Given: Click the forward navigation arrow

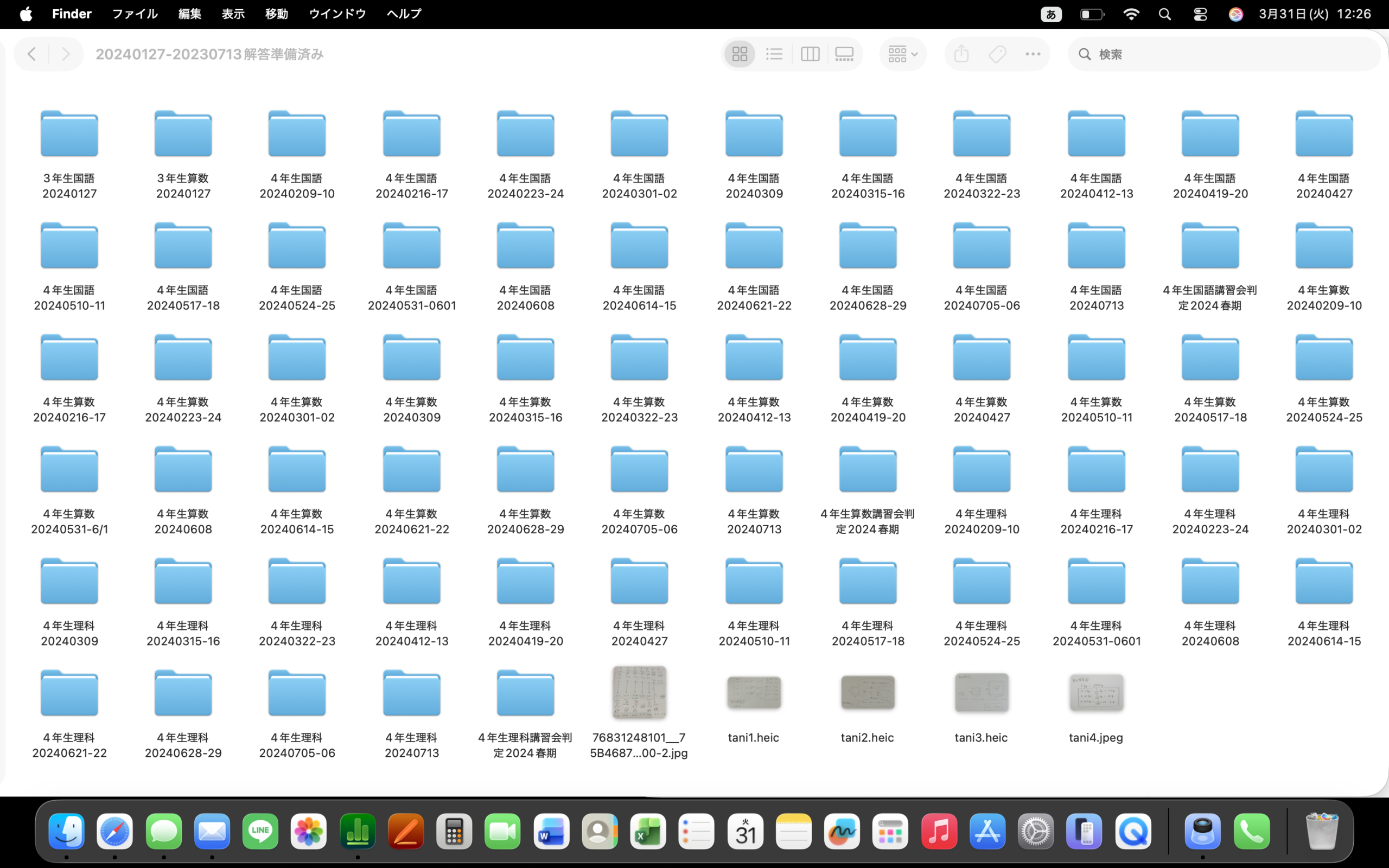Looking at the screenshot, I should (66, 54).
